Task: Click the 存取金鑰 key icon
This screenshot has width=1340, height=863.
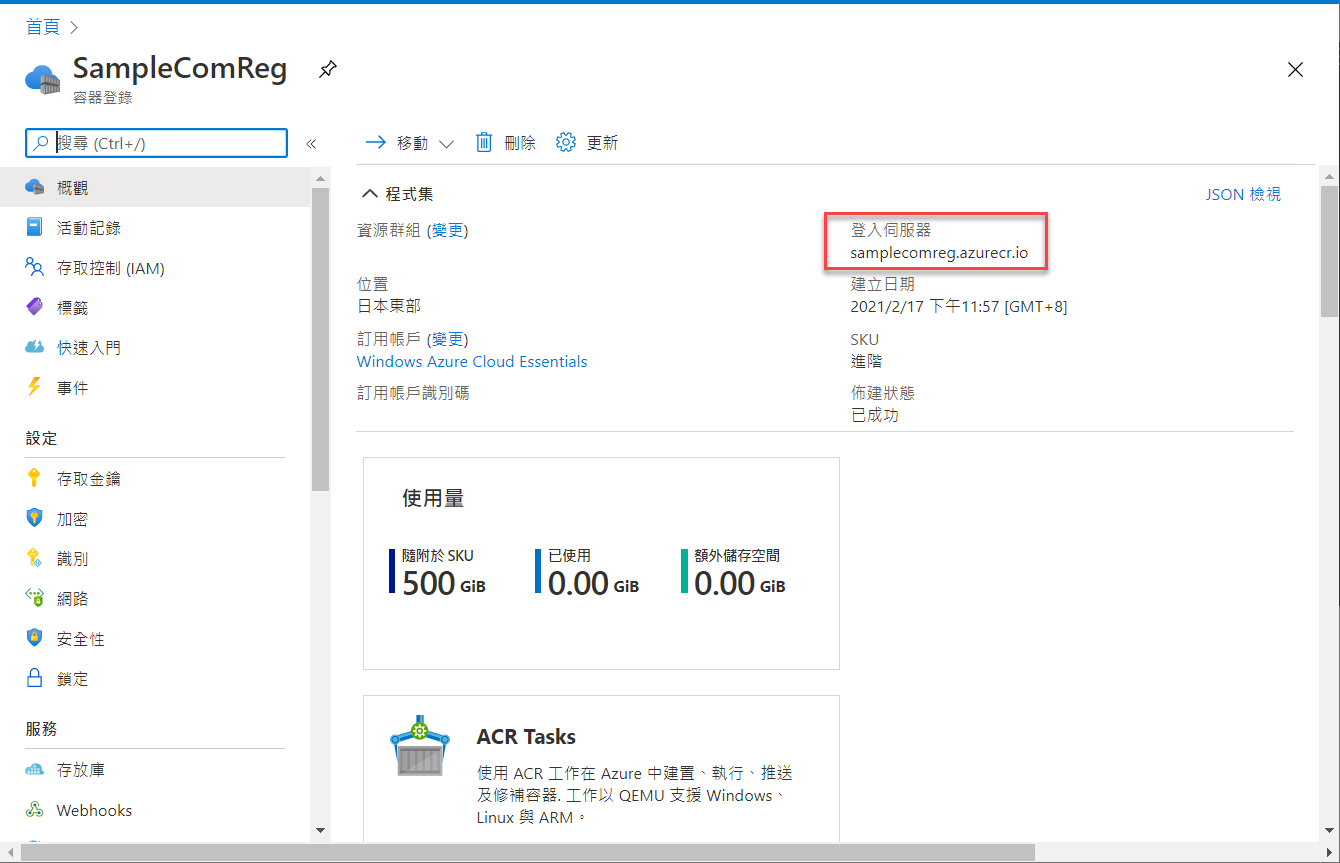Action: click(x=35, y=479)
